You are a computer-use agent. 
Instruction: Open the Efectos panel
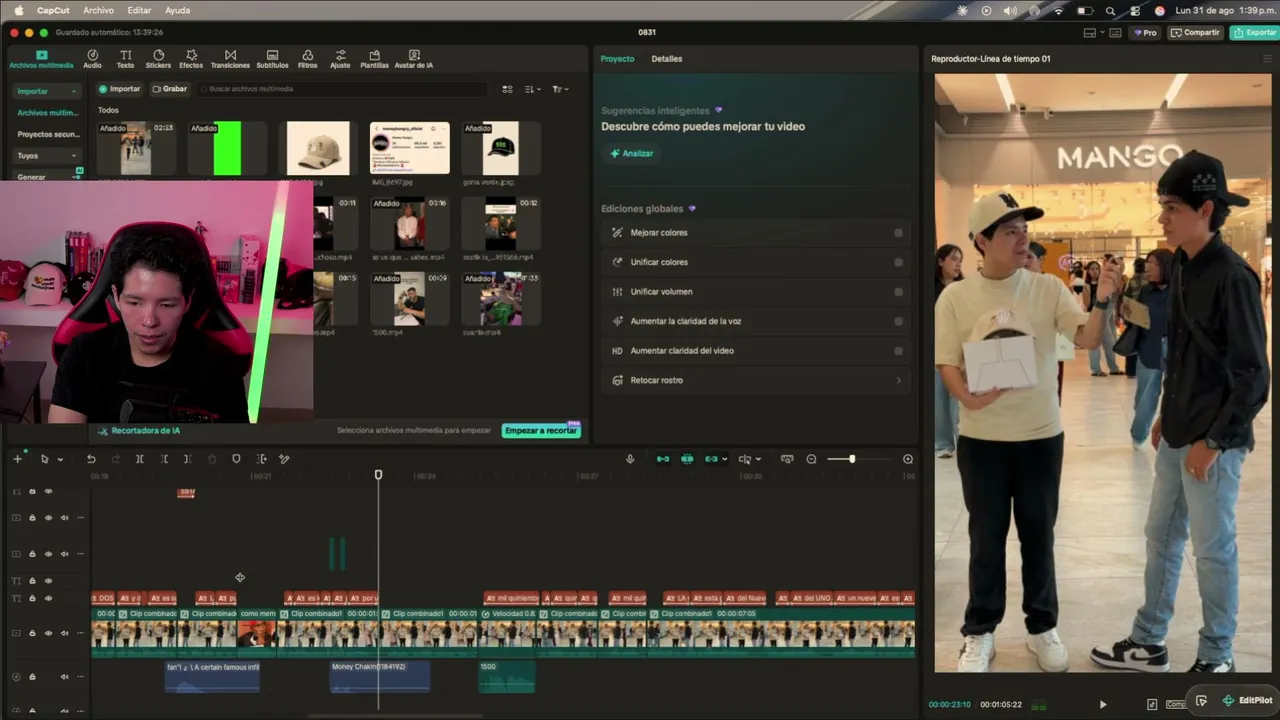coord(191,59)
